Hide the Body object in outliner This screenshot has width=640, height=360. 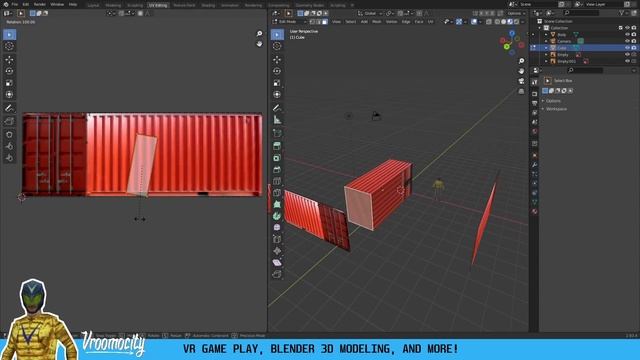pos(627,35)
